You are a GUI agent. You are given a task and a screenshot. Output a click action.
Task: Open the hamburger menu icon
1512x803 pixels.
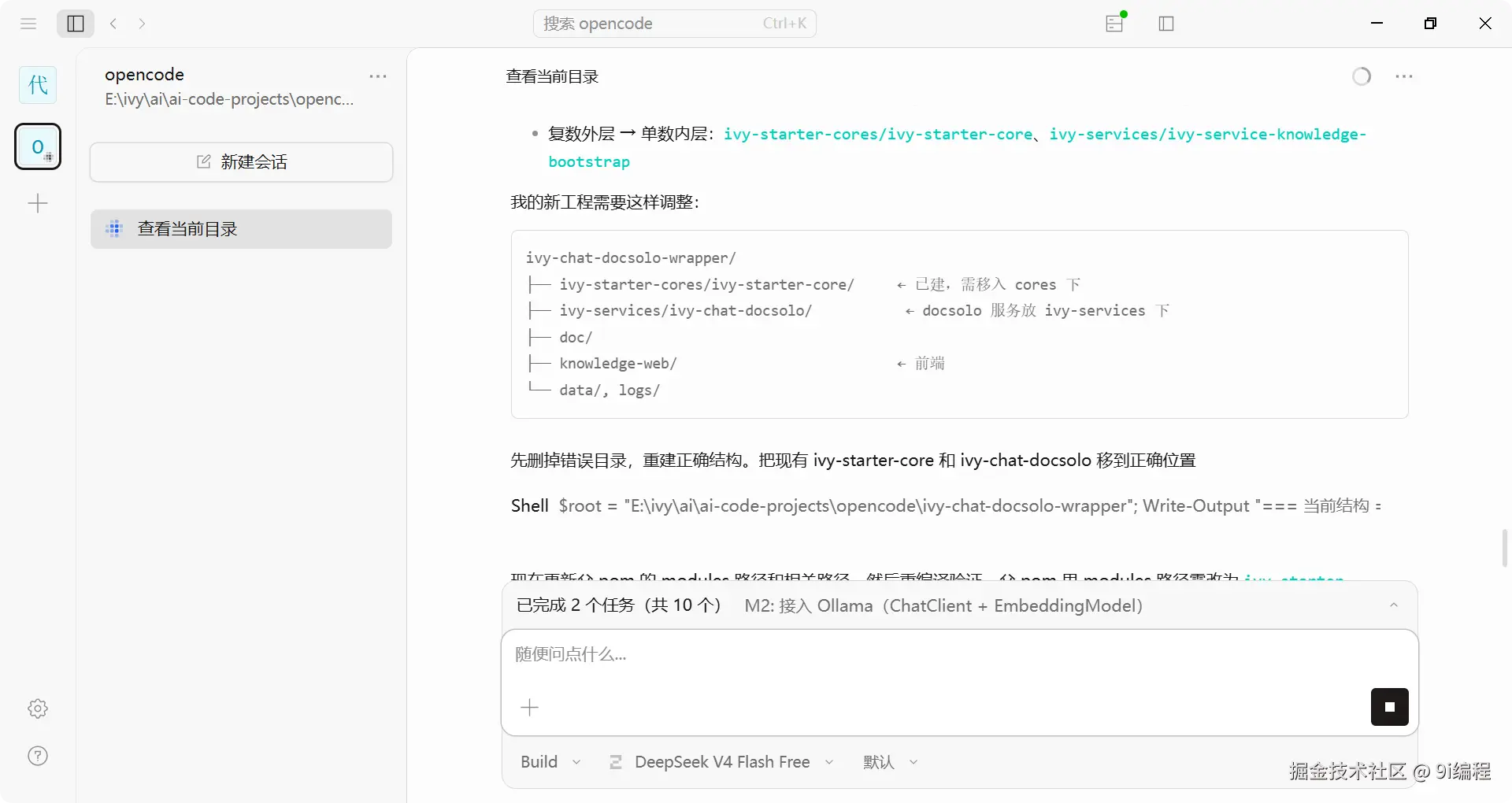[x=28, y=24]
